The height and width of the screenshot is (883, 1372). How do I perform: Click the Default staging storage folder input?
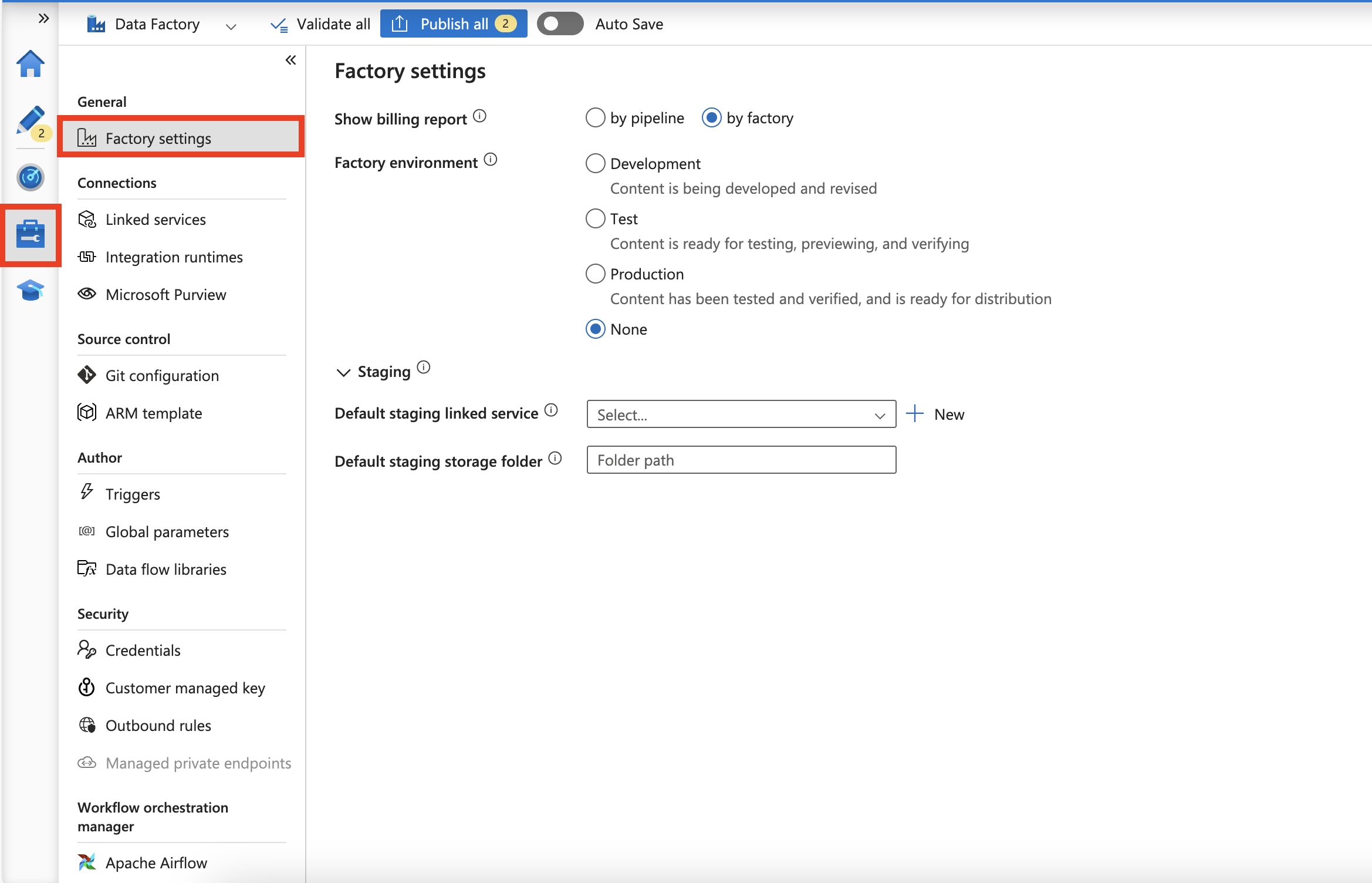(740, 460)
